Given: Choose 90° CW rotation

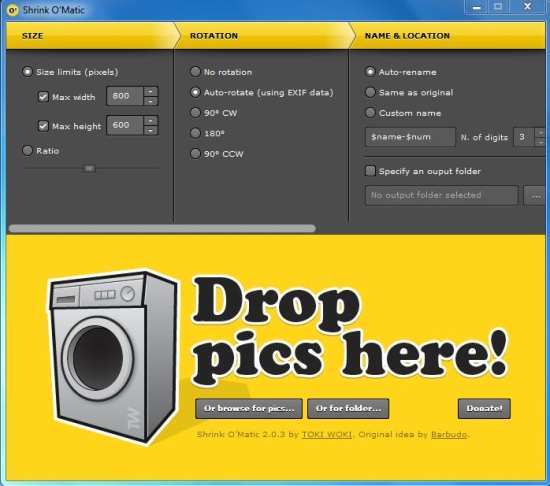Looking at the screenshot, I should point(195,113).
